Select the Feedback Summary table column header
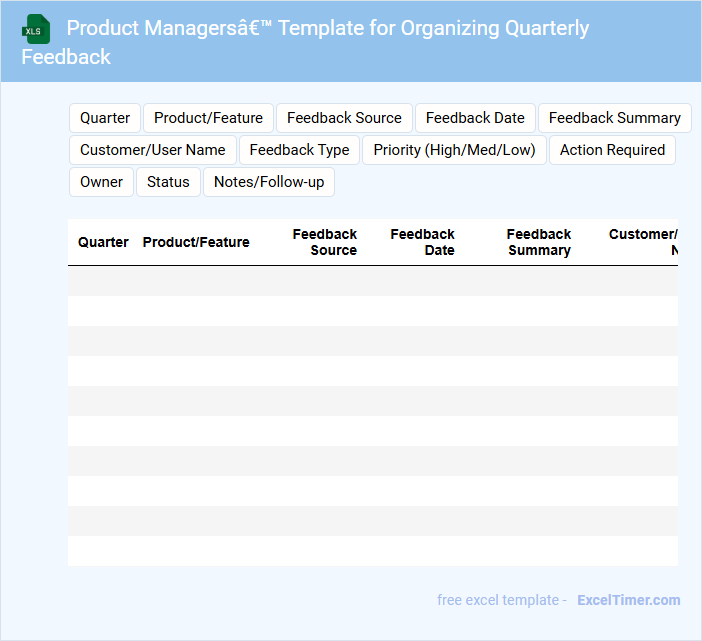The width and height of the screenshot is (702, 641). click(538, 242)
